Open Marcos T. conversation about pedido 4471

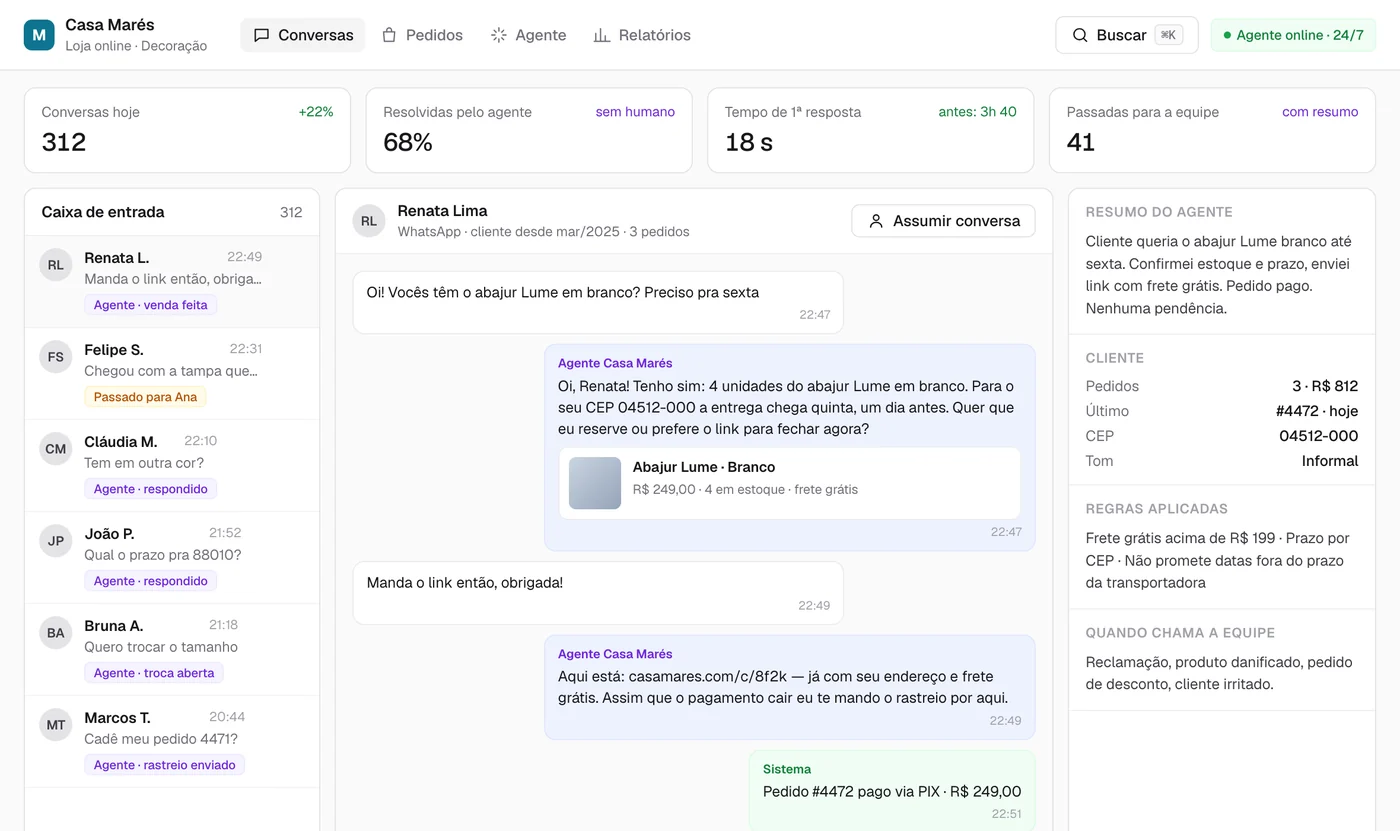[x=172, y=742]
